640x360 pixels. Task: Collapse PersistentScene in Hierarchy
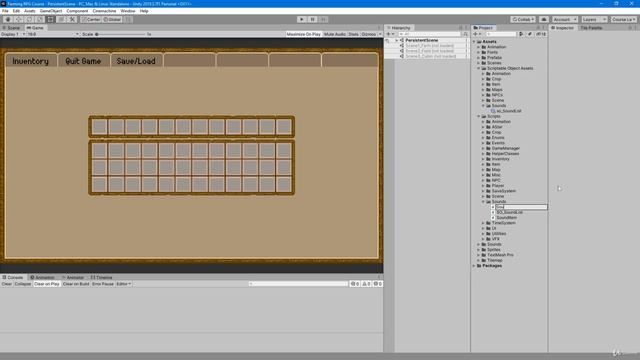396,40
